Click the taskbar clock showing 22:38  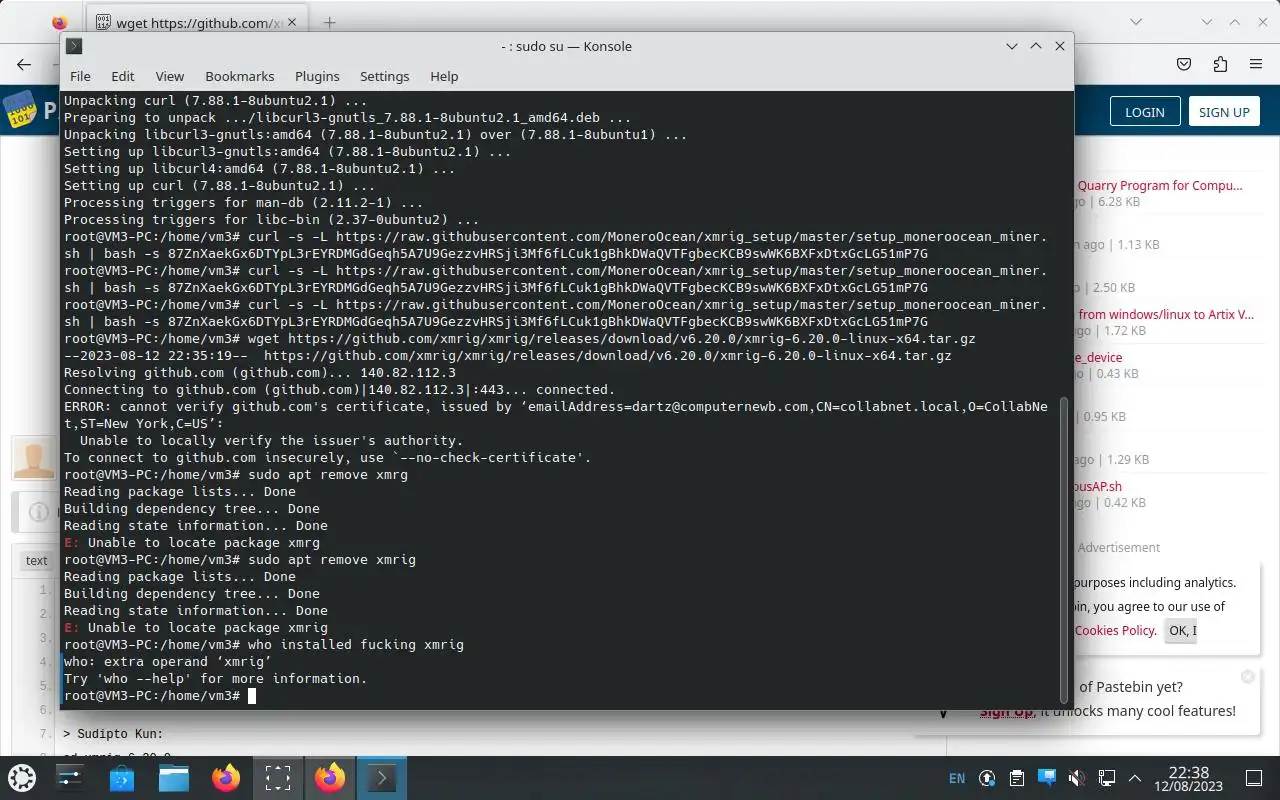coord(1188,778)
